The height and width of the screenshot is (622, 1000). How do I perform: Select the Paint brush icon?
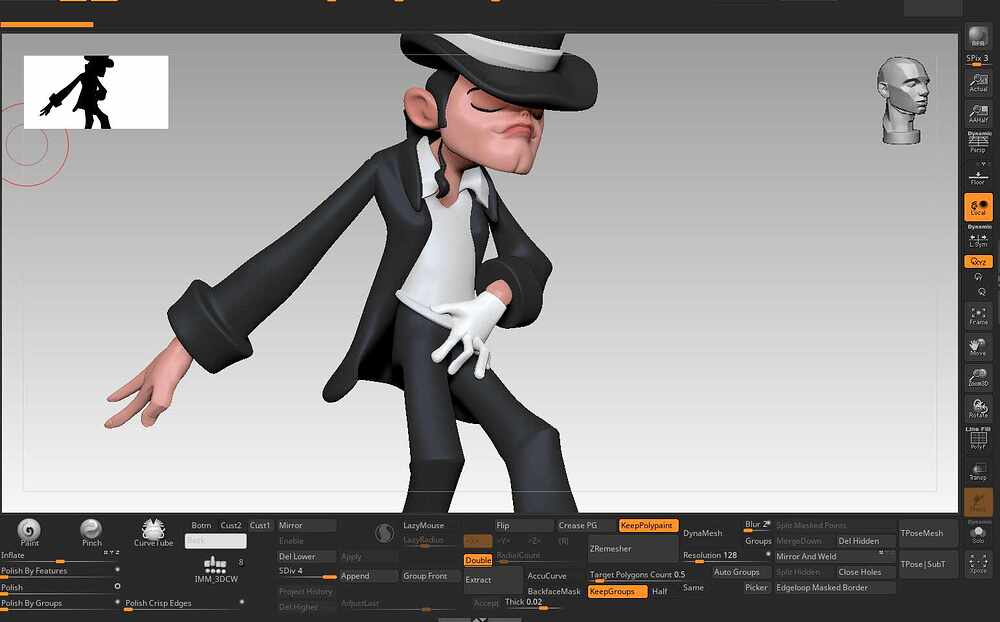pos(29,532)
